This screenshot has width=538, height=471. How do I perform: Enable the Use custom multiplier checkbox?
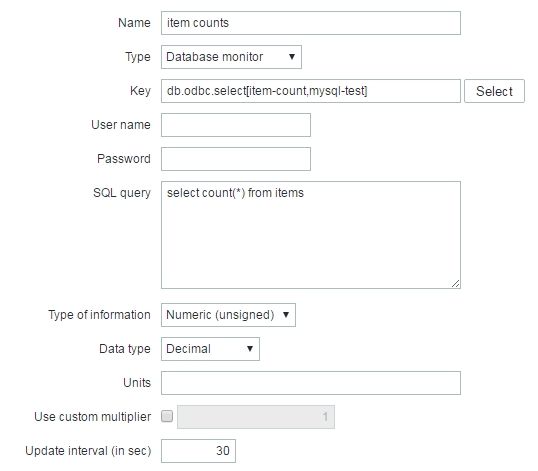[x=167, y=416]
